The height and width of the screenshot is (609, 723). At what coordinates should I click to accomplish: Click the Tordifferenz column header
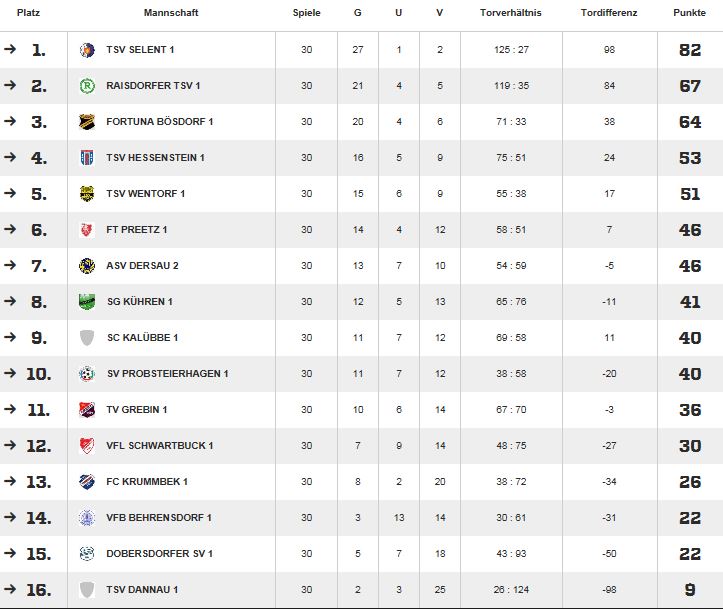click(x=609, y=12)
